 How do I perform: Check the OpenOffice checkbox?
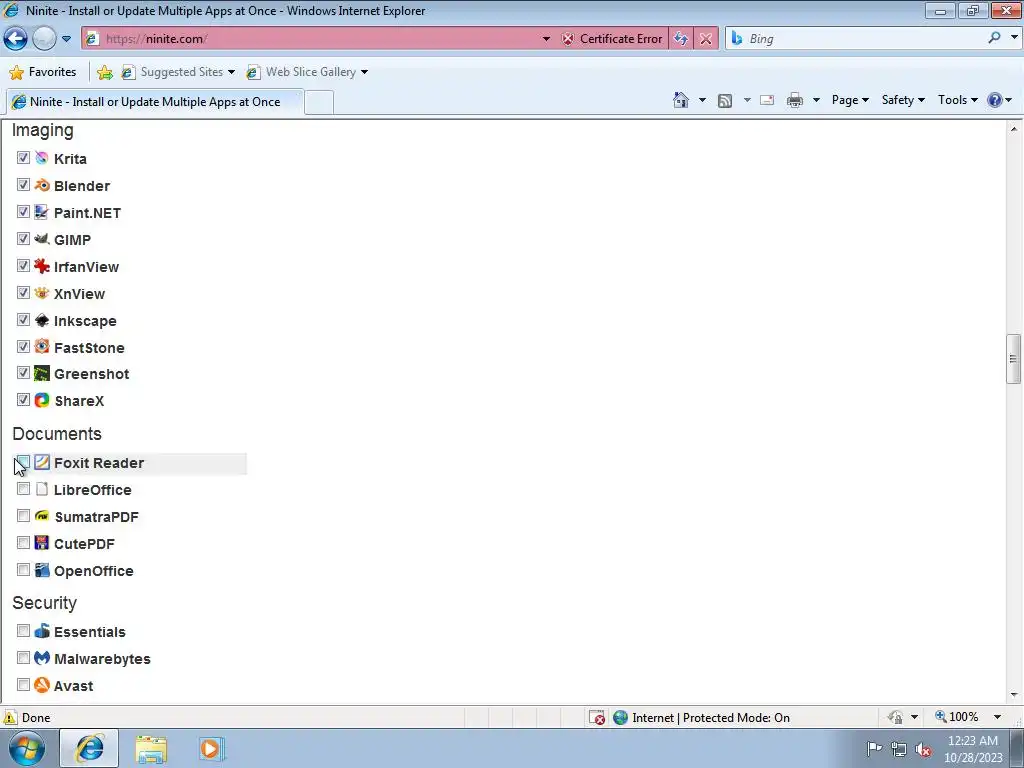24,569
